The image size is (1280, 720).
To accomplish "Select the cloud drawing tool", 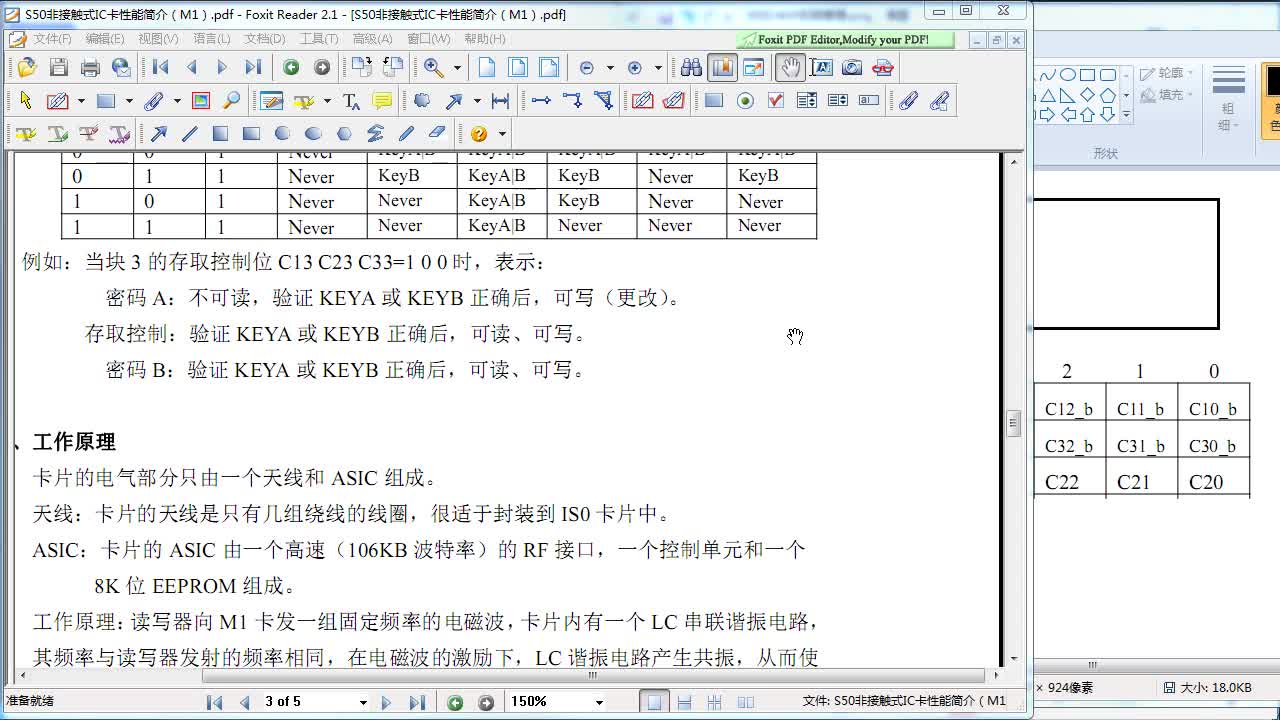I will coord(422,101).
